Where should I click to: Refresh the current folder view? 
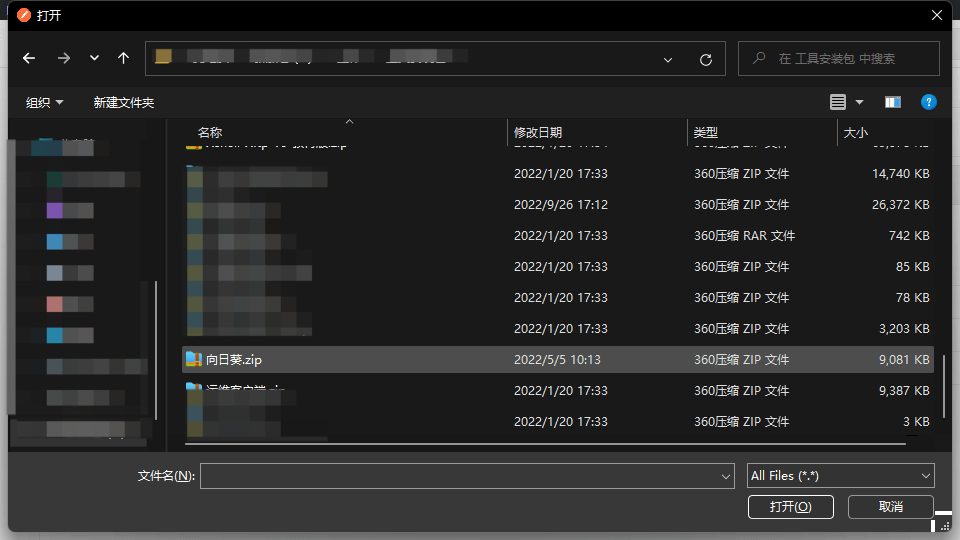[x=706, y=59]
